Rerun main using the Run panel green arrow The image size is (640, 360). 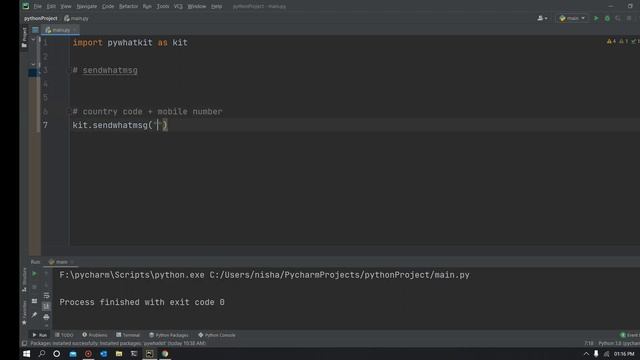(34, 274)
